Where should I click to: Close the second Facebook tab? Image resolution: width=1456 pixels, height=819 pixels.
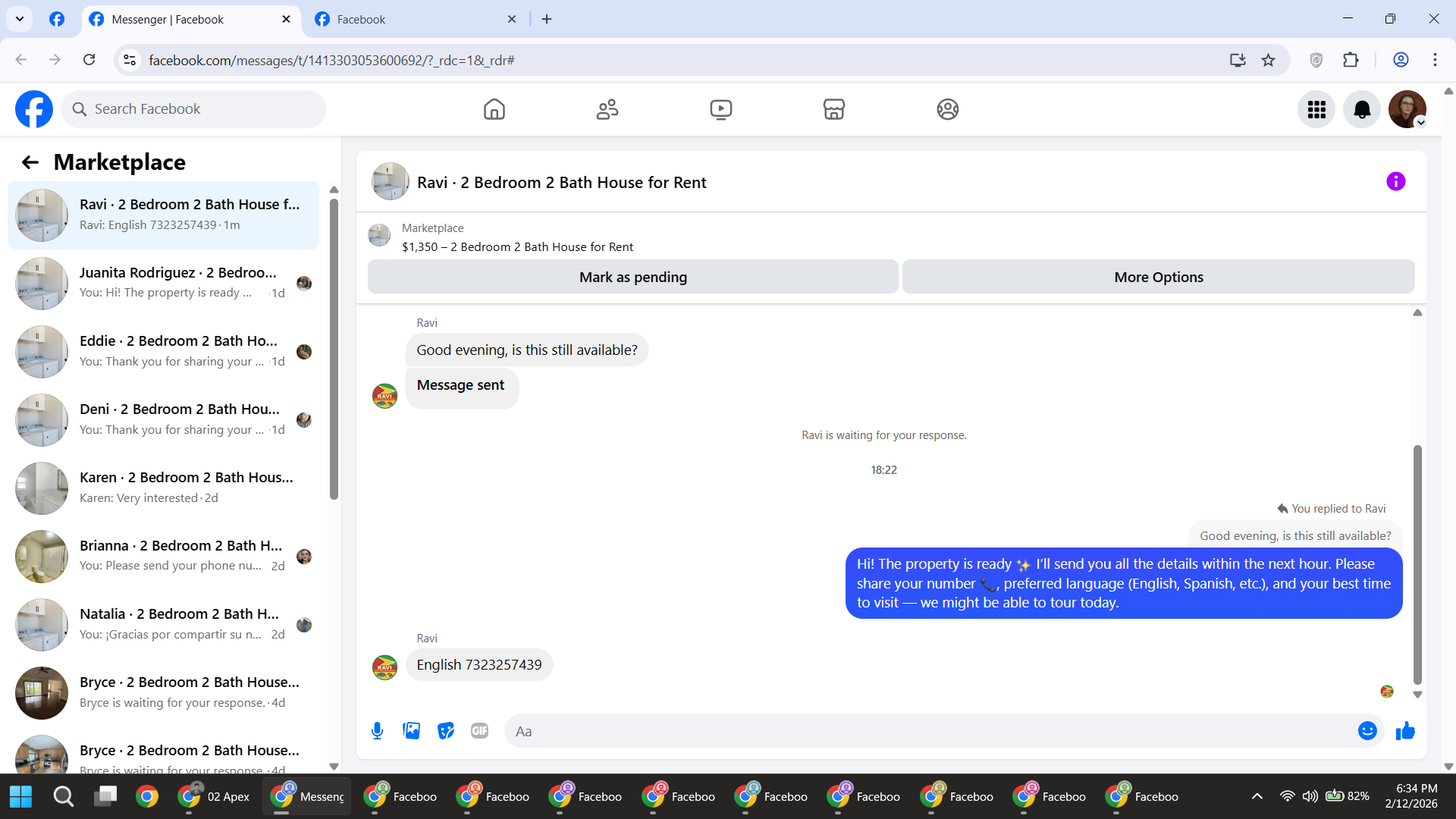[512, 19]
